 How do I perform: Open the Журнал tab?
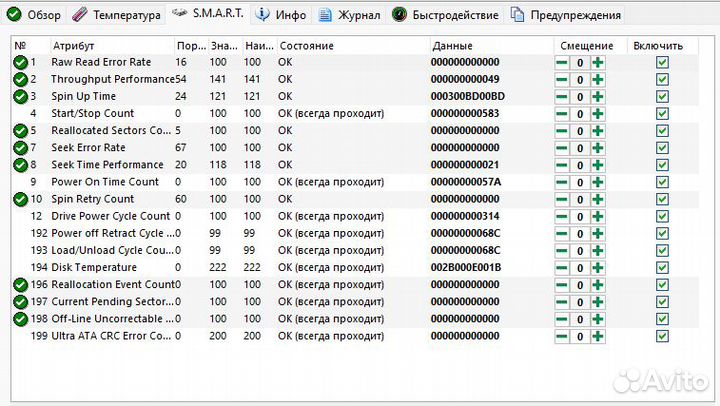click(350, 15)
